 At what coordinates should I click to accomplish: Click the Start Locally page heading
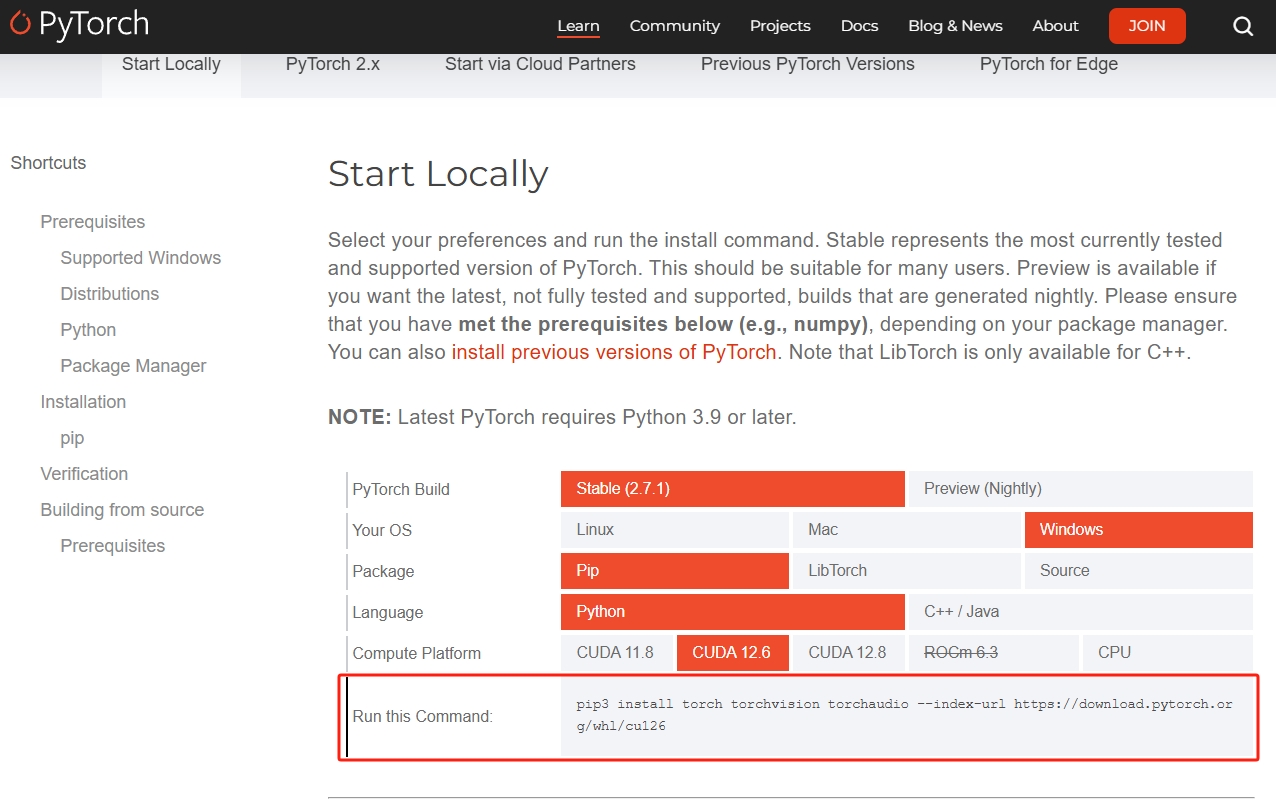point(438,174)
